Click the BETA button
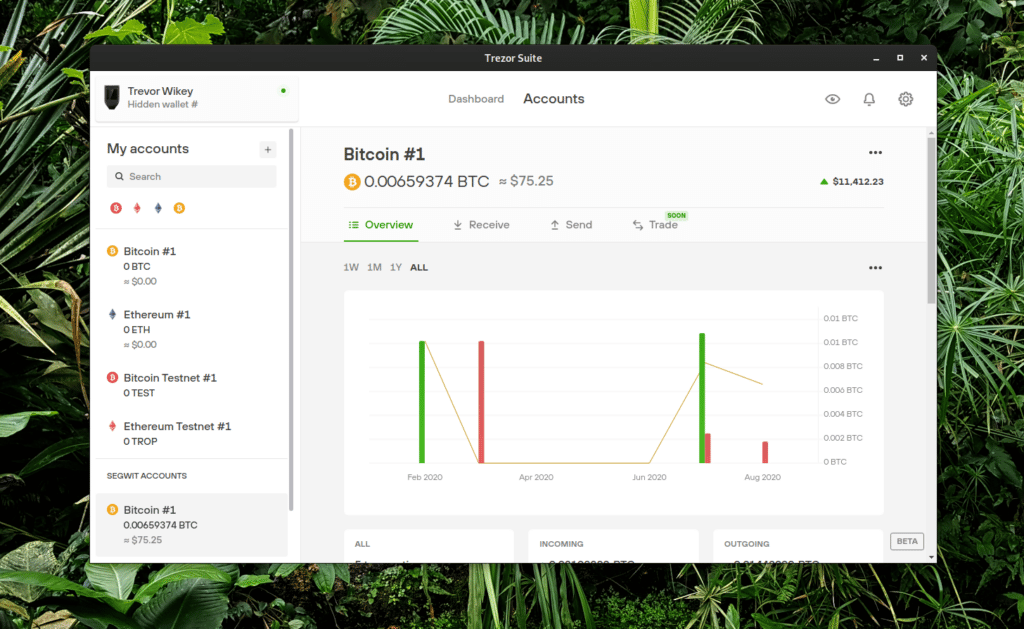This screenshot has height=629, width=1024. coord(906,541)
